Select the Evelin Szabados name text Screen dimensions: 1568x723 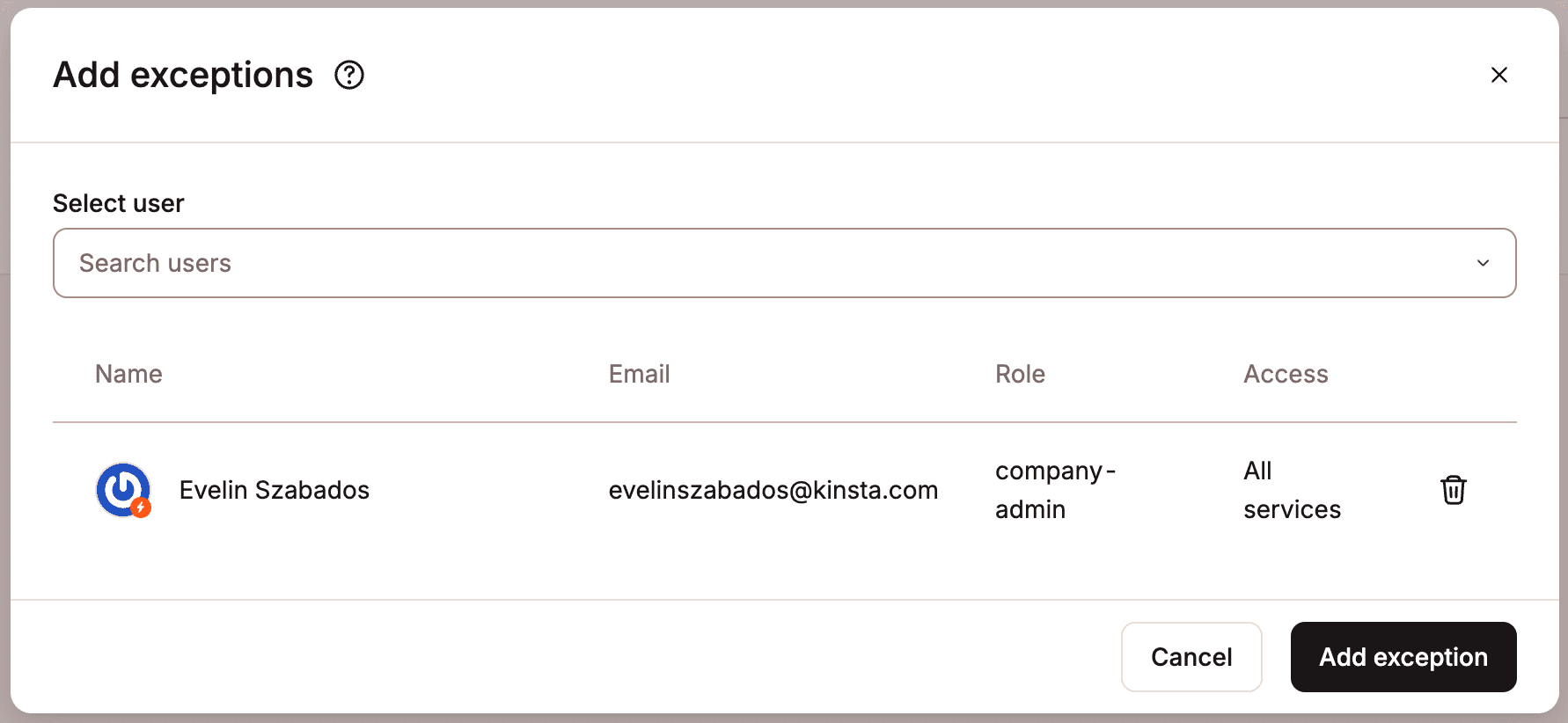coord(275,490)
